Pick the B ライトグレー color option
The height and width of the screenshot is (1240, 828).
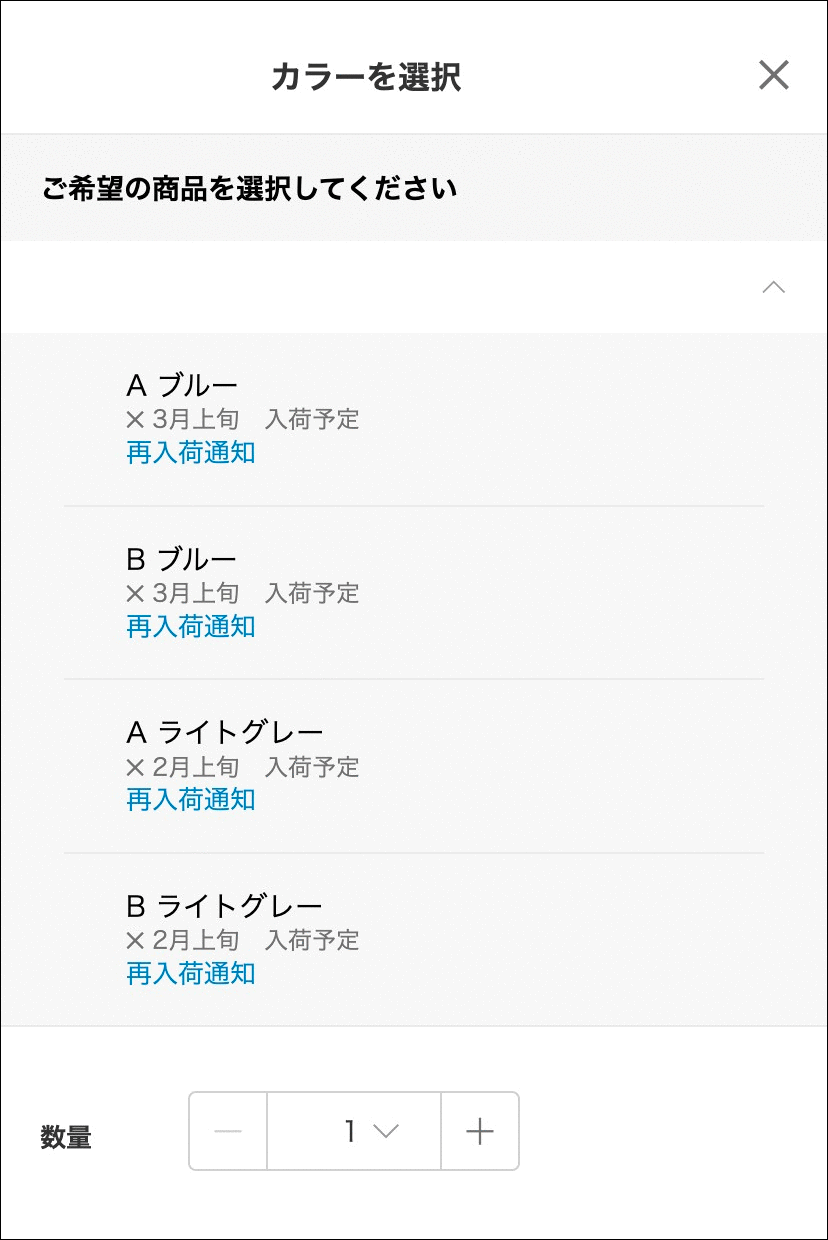(225, 906)
